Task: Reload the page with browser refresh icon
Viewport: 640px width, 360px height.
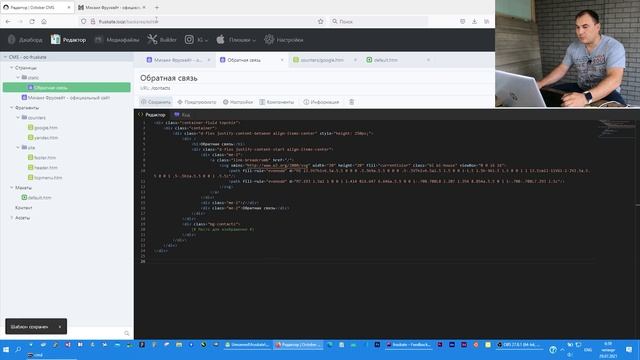Action: click(x=32, y=21)
